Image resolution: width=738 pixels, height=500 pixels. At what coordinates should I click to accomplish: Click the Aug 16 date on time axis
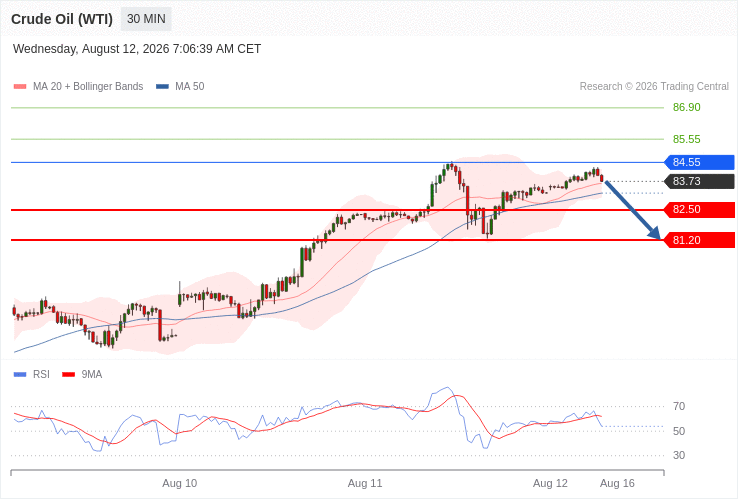[617, 484]
